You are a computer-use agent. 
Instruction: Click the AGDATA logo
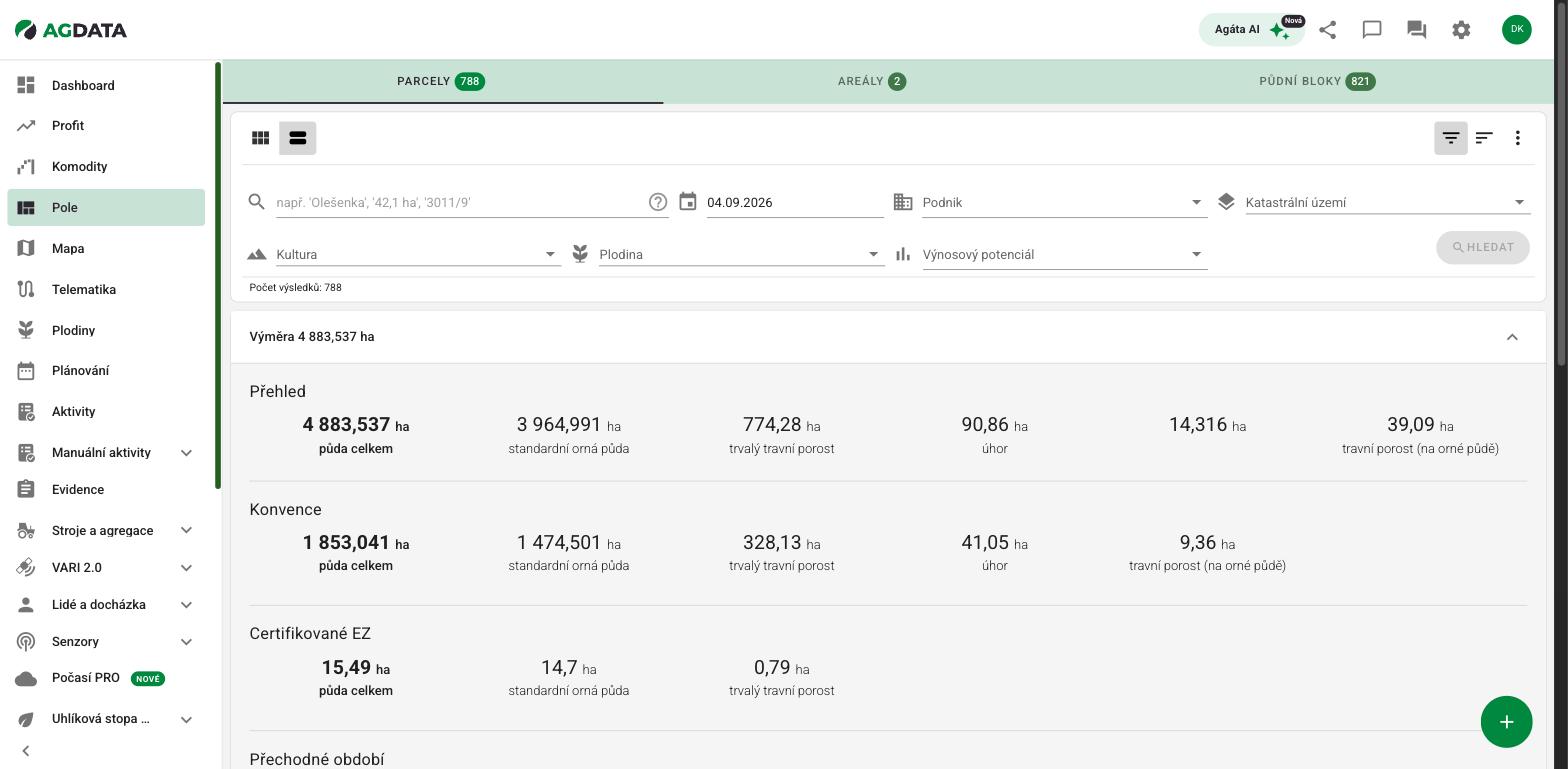(71, 30)
